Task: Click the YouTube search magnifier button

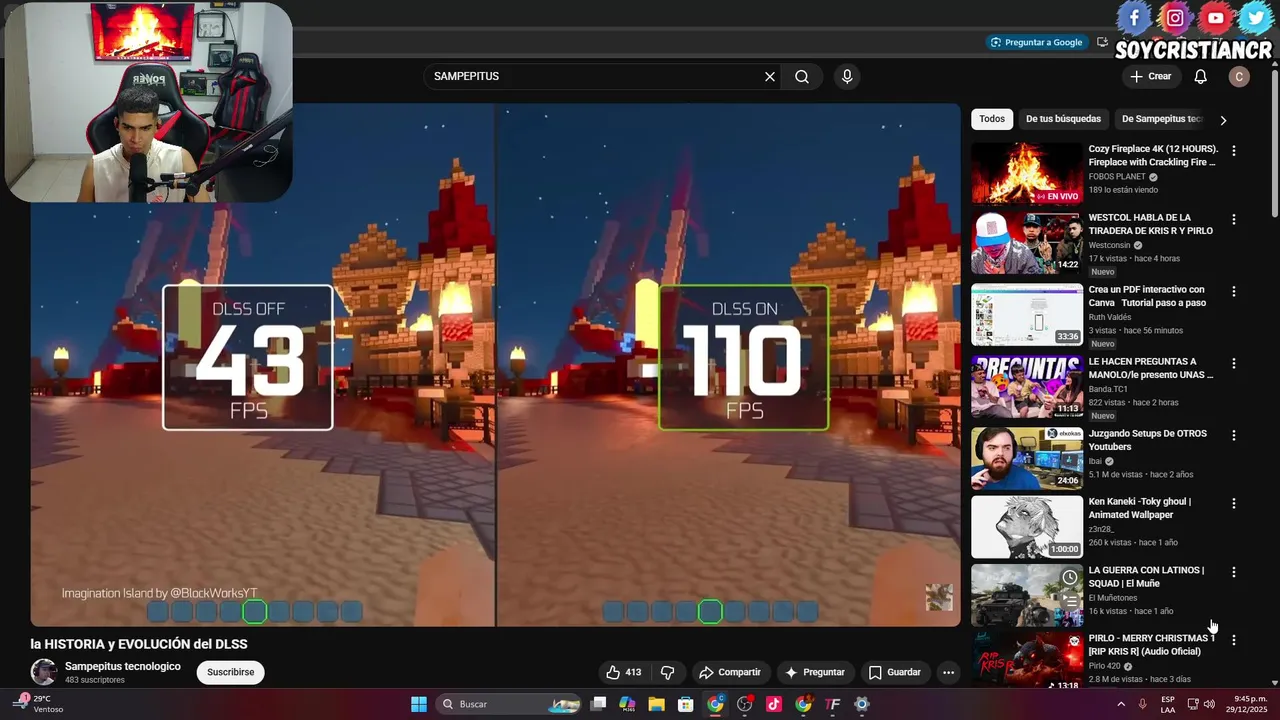Action: pos(802,77)
